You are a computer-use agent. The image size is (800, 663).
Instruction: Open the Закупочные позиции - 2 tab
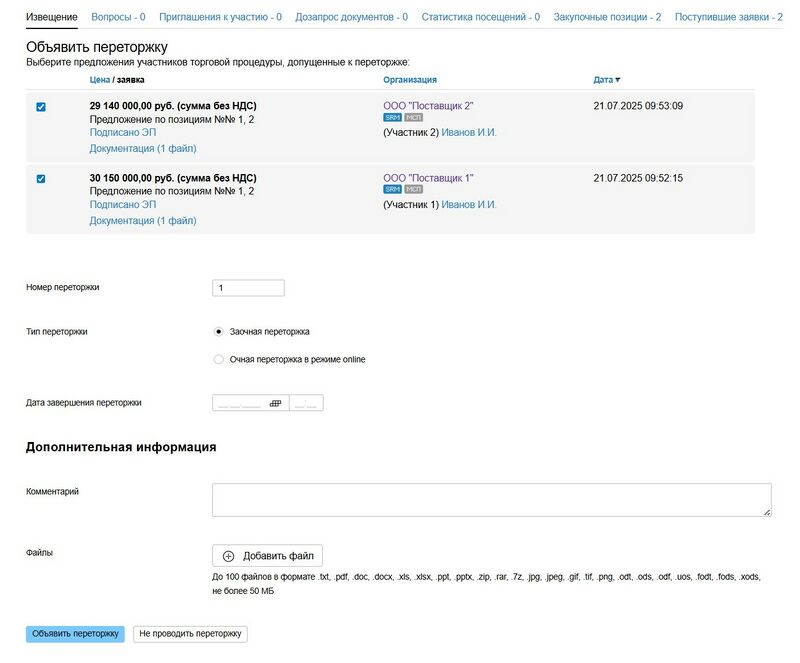(x=607, y=17)
